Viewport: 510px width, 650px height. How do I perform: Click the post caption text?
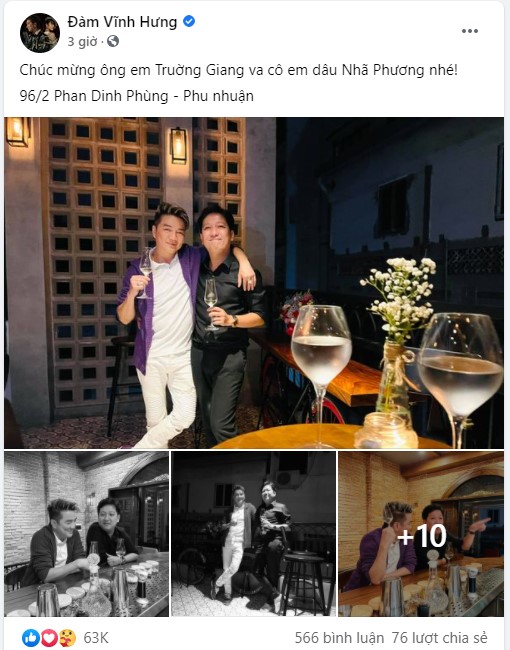(x=238, y=70)
